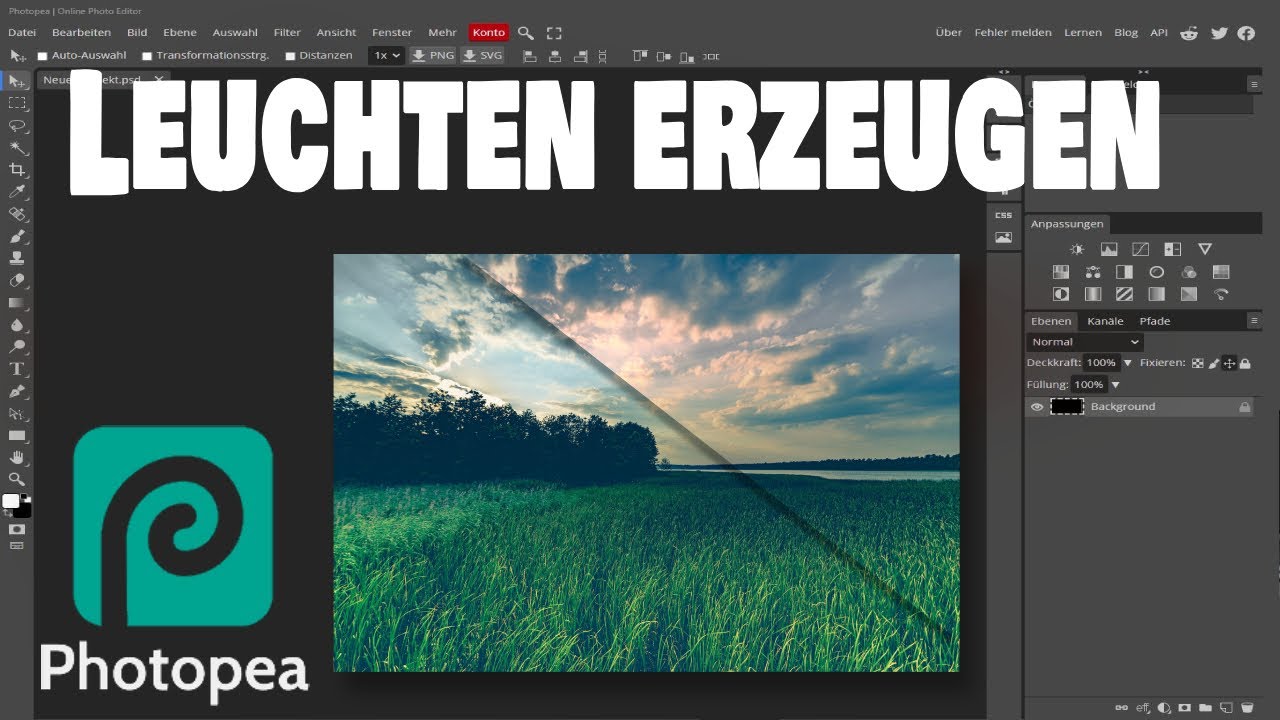This screenshot has width=1280, height=720.
Task: Add Brightness/Contrast adjustment
Action: (1077, 249)
